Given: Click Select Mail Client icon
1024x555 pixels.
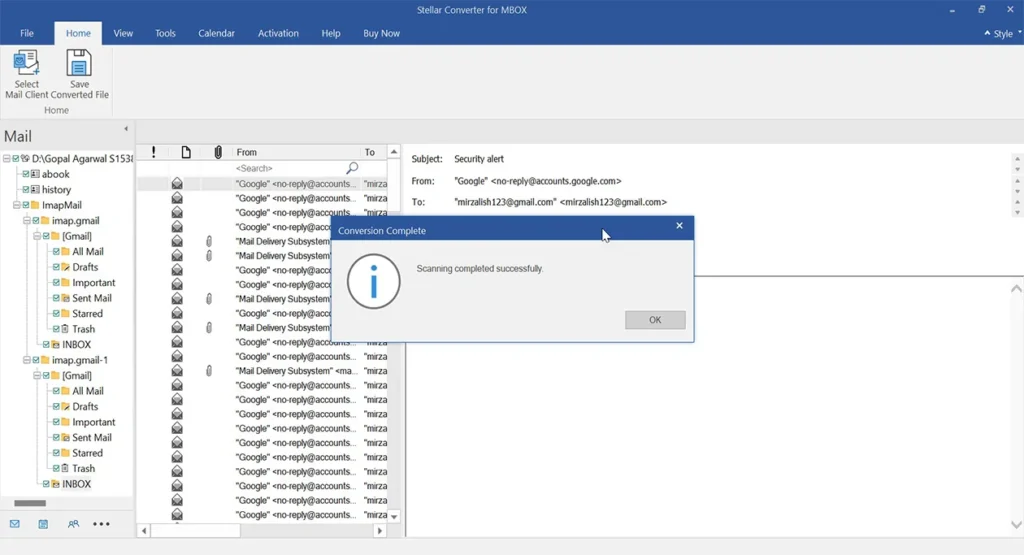Looking at the screenshot, I should [26, 63].
